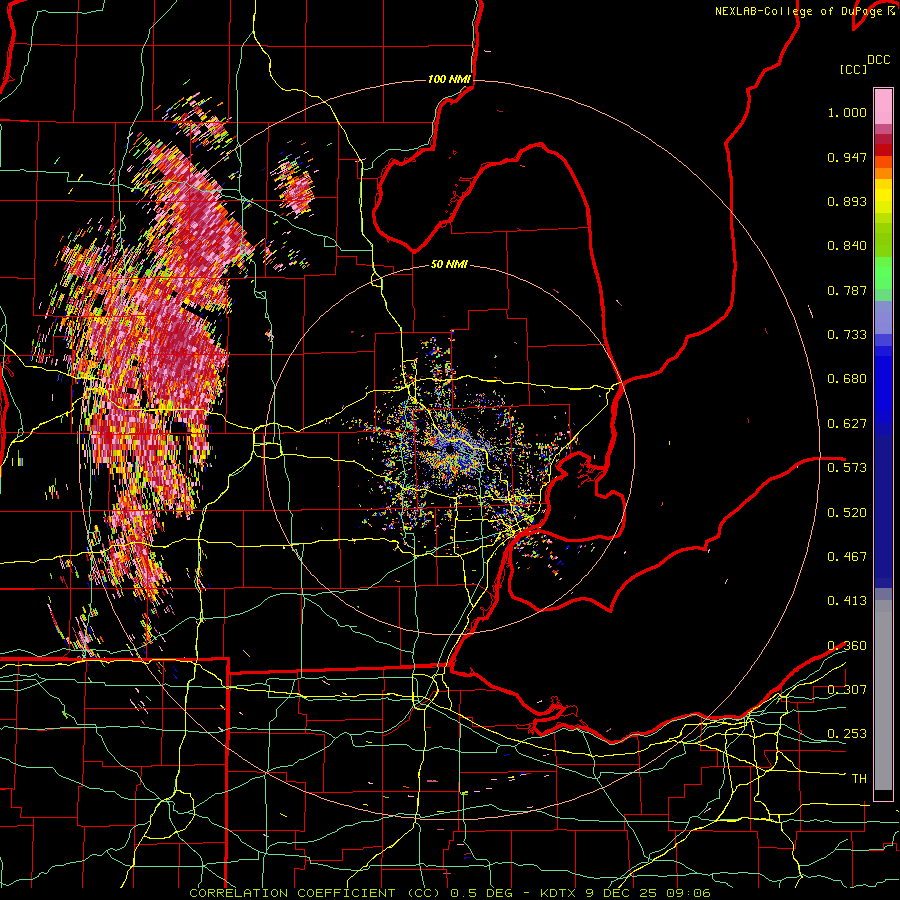Click the bright green color bar segment
Viewport: 900px width, 900px height.
coord(883,273)
